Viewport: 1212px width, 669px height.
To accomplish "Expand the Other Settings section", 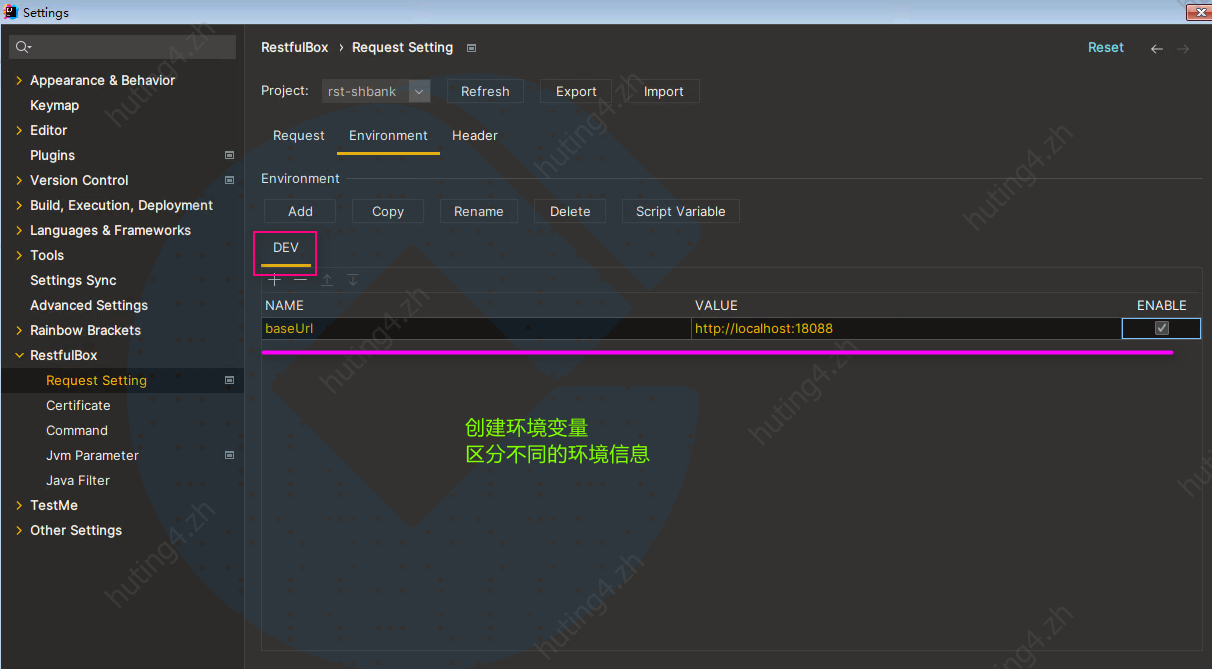I will [19, 530].
